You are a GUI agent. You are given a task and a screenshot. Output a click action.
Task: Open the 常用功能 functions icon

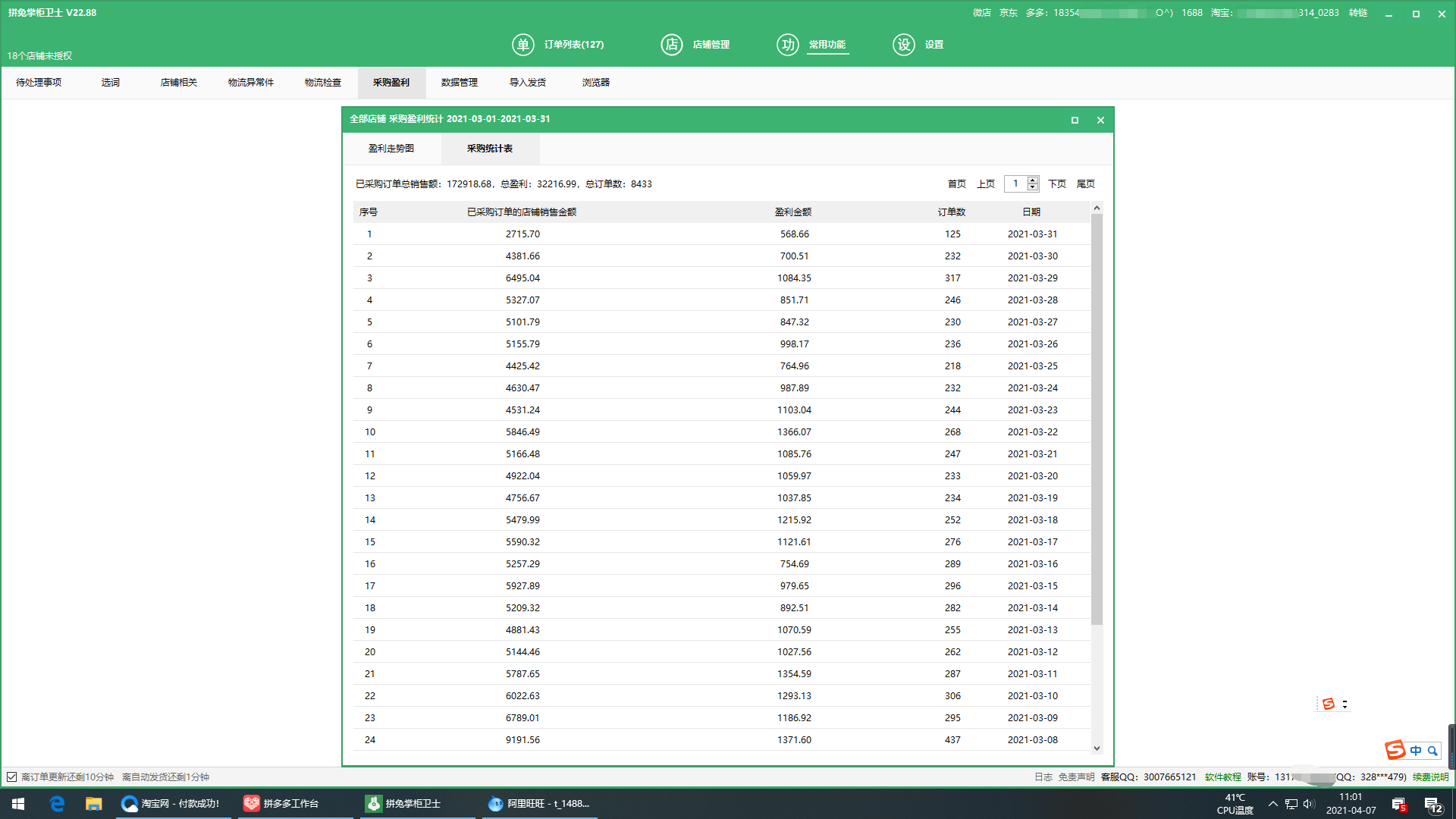point(788,45)
